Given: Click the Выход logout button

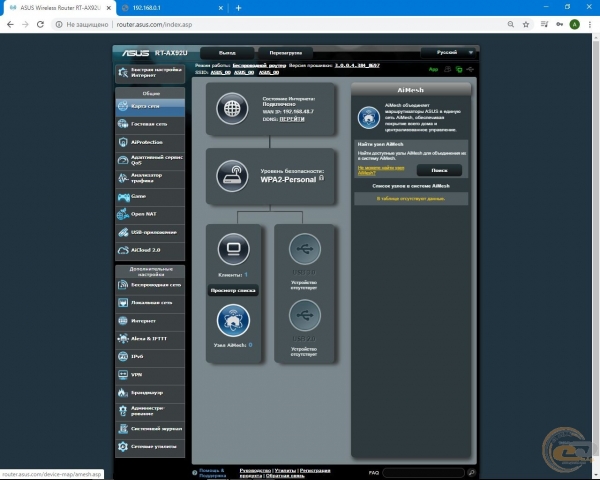Looking at the screenshot, I should point(227,53).
